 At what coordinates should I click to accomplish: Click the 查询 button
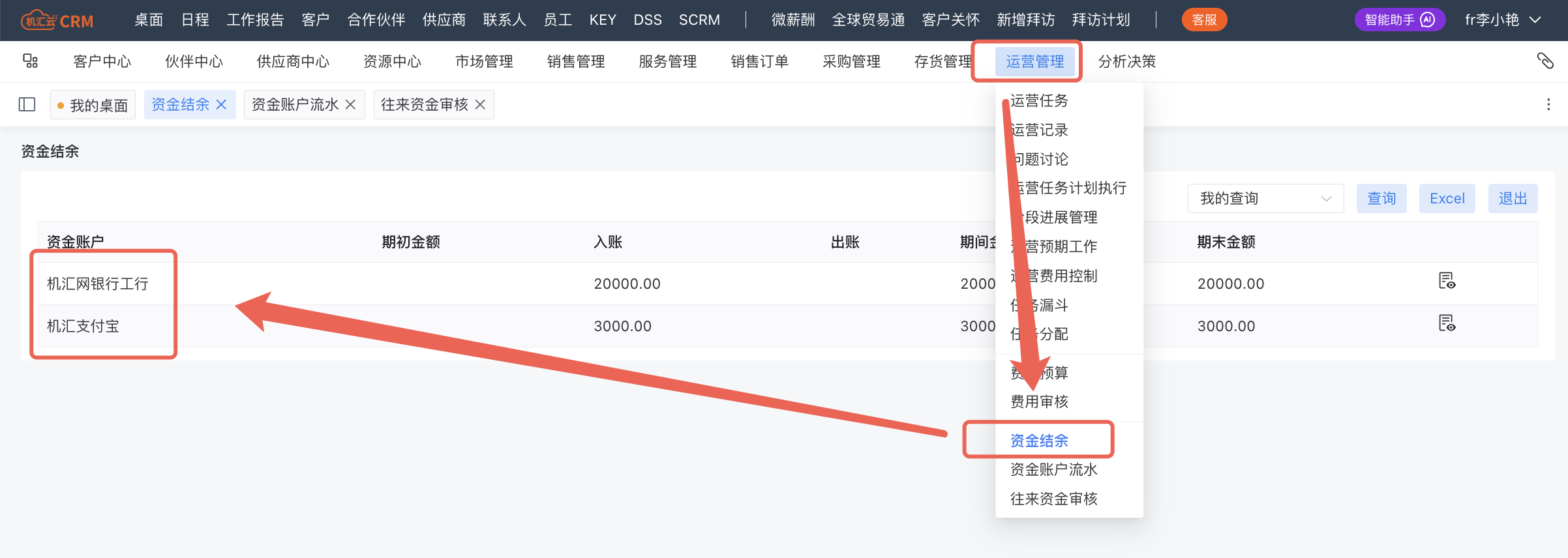1381,198
